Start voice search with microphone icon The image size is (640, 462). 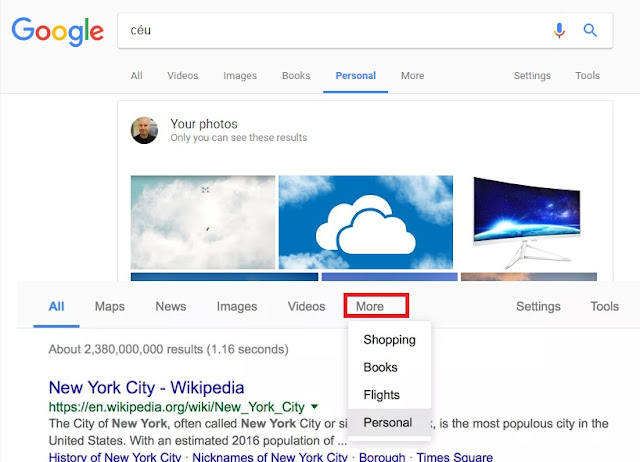(x=559, y=30)
